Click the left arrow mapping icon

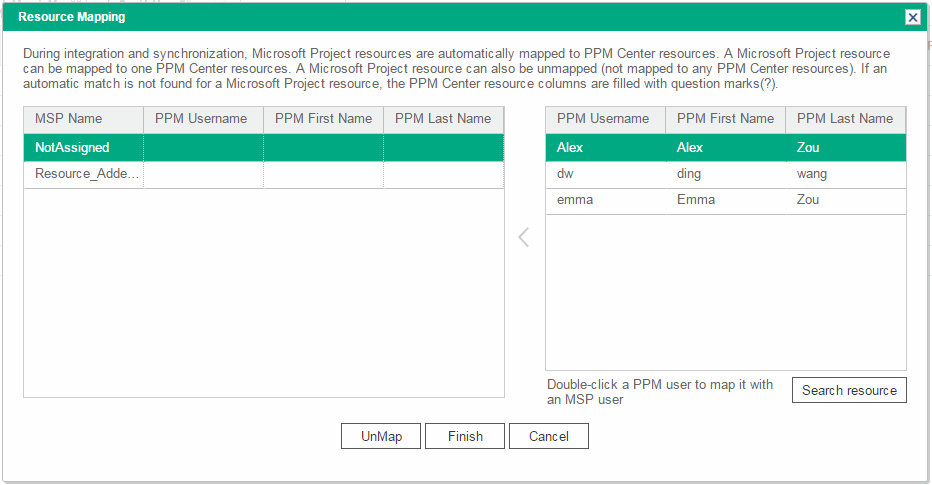click(x=523, y=238)
